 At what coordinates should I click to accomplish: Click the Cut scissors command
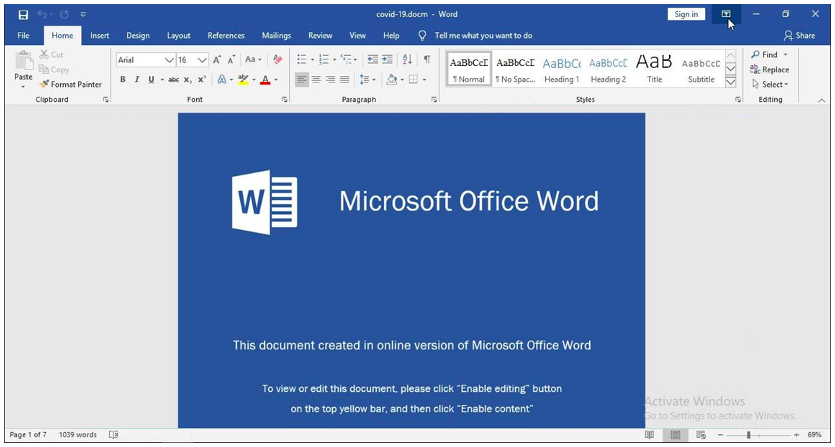point(51,55)
